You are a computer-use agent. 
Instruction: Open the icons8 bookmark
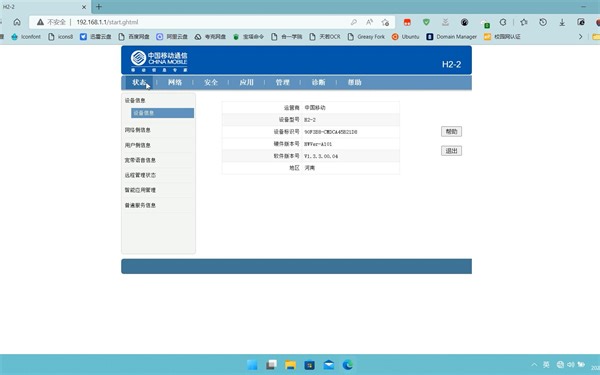[x=60, y=37]
